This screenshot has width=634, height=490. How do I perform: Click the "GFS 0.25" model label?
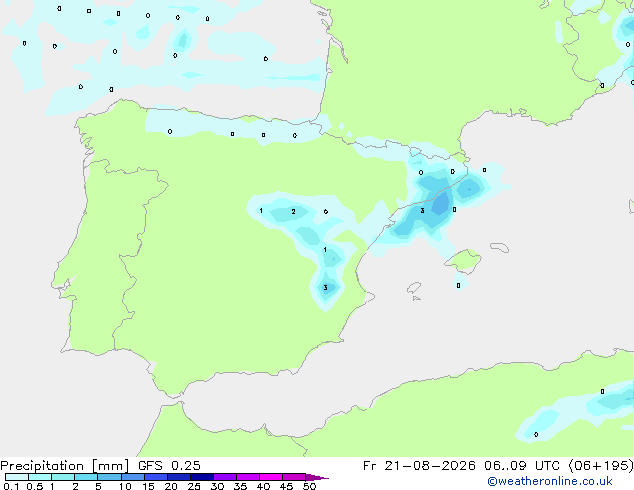(x=169, y=466)
